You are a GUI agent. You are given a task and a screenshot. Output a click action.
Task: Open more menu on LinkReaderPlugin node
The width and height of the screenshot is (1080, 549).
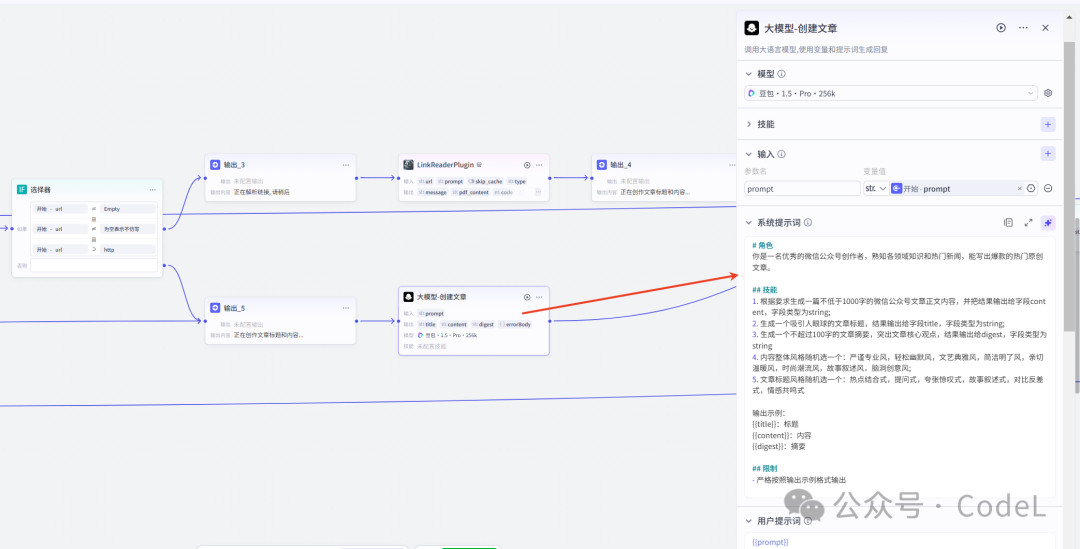point(539,165)
